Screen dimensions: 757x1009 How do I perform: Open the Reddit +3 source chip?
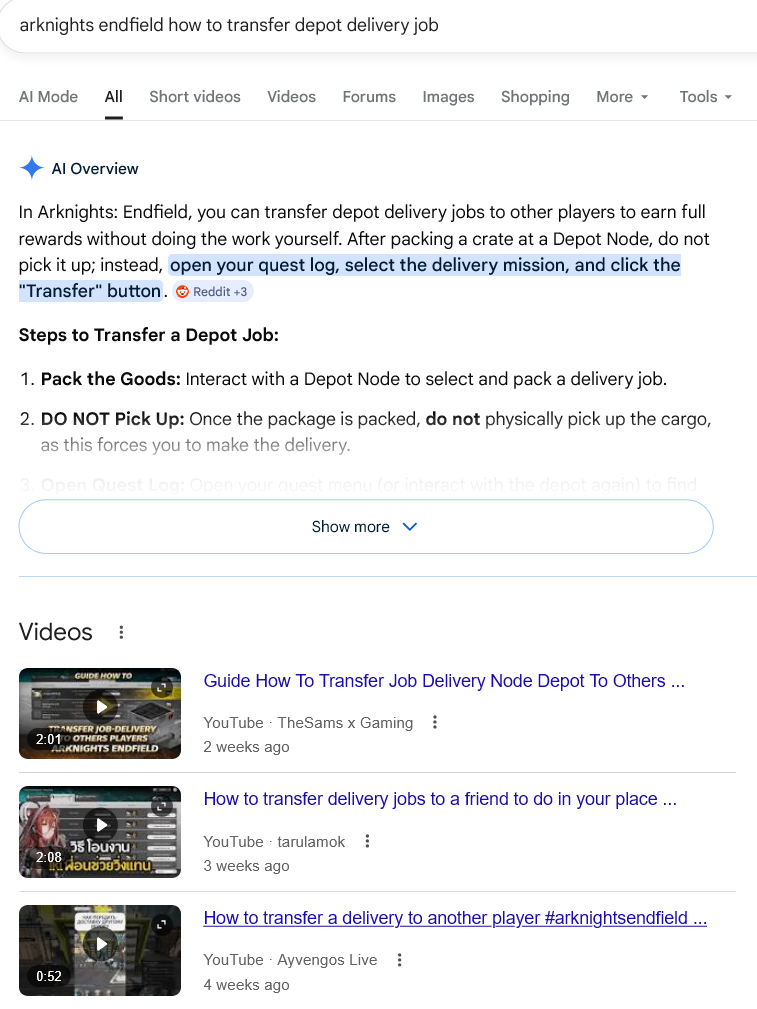tap(213, 292)
